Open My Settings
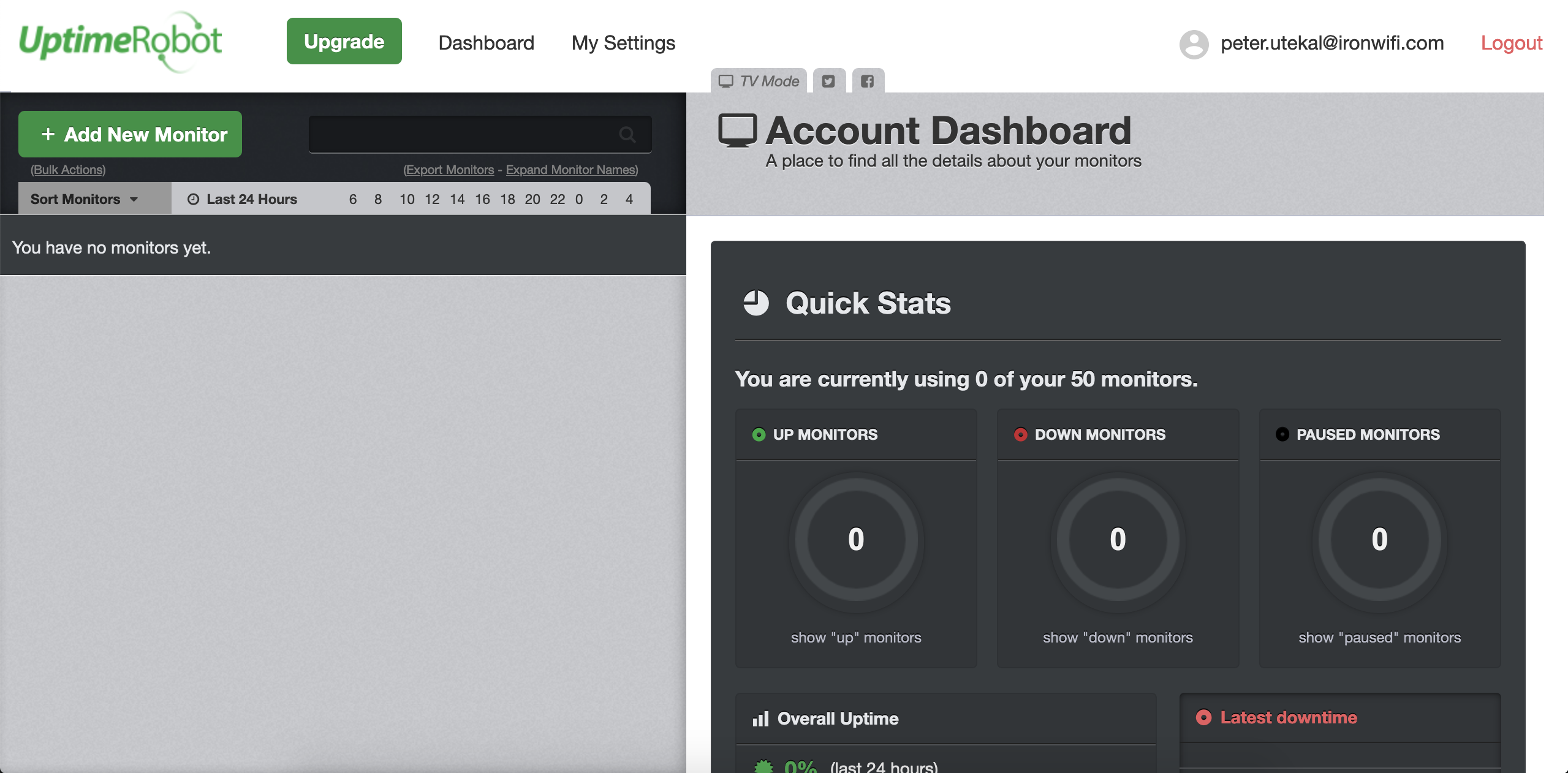The height and width of the screenshot is (773, 1568). click(623, 42)
